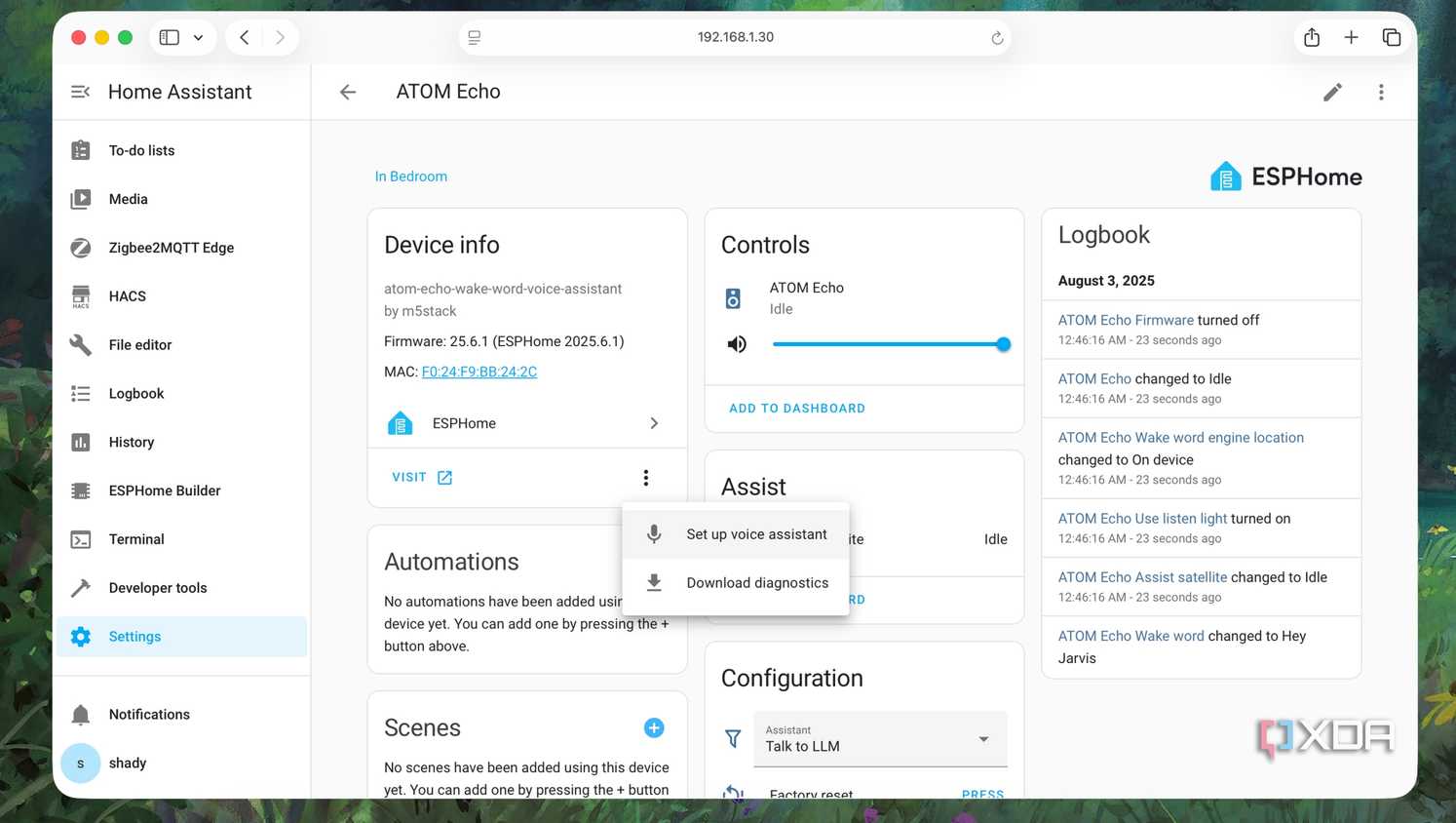Open ESPHome Builder panel
The image size is (1456, 823).
point(181,490)
